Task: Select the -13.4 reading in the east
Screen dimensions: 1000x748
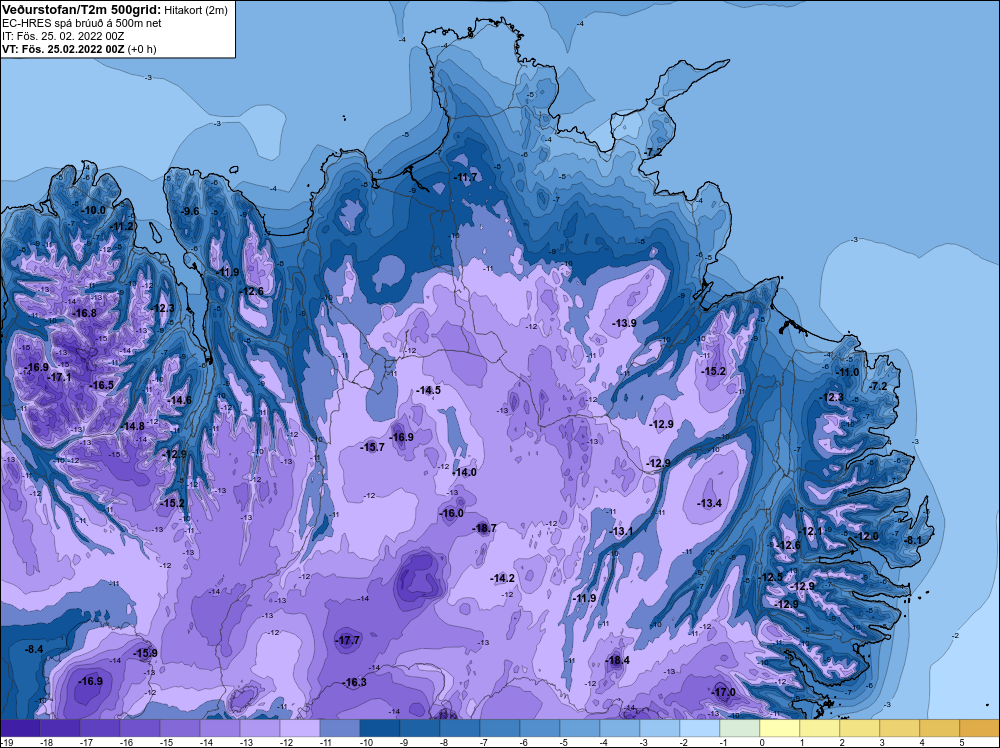Action: click(710, 503)
